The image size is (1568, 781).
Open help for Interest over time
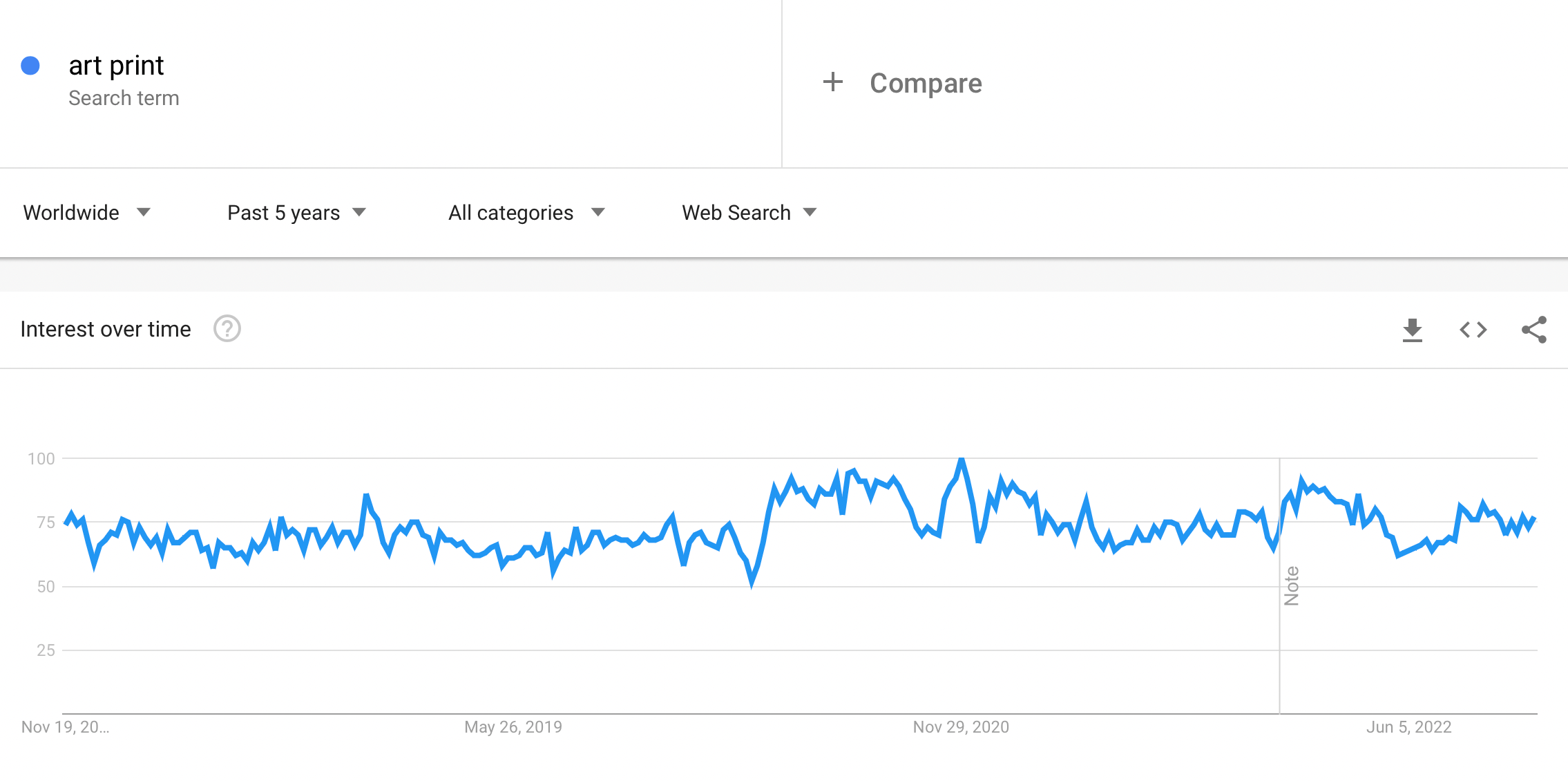[227, 329]
